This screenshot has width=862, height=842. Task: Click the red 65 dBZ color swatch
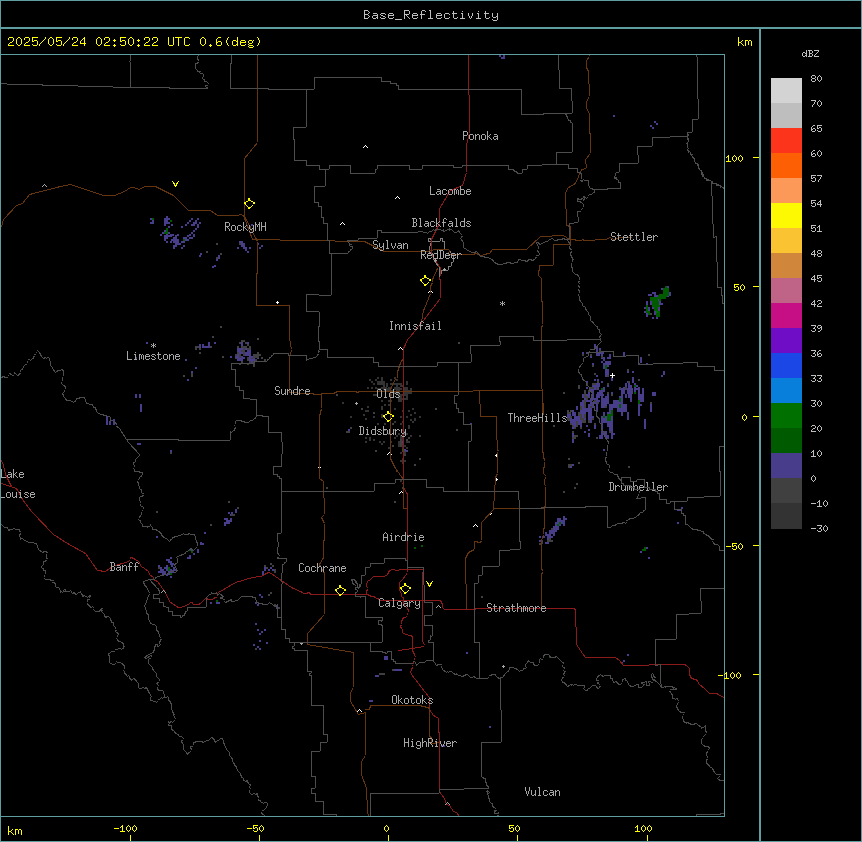tap(786, 140)
